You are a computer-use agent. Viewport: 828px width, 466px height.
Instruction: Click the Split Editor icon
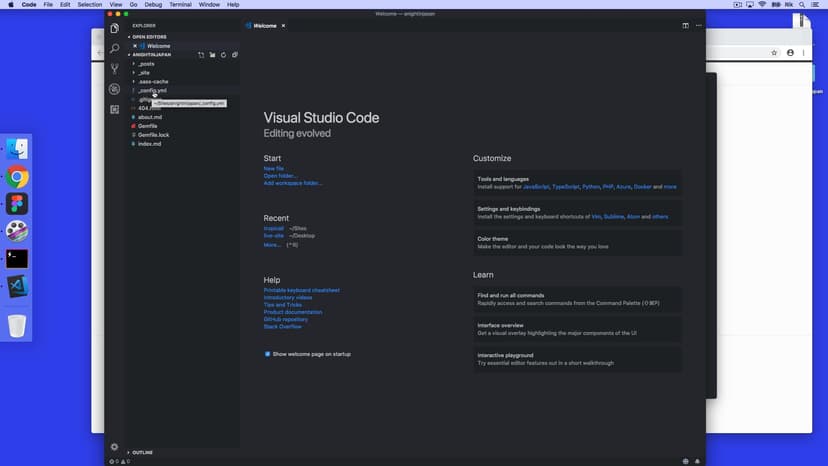[685, 25]
